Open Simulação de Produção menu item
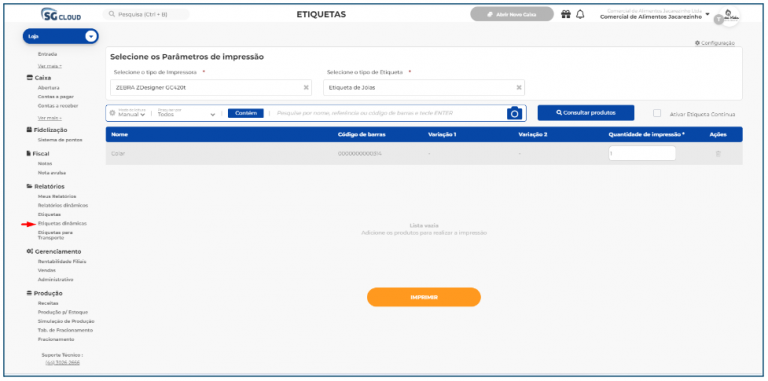The width and height of the screenshot is (768, 381). pos(66,321)
